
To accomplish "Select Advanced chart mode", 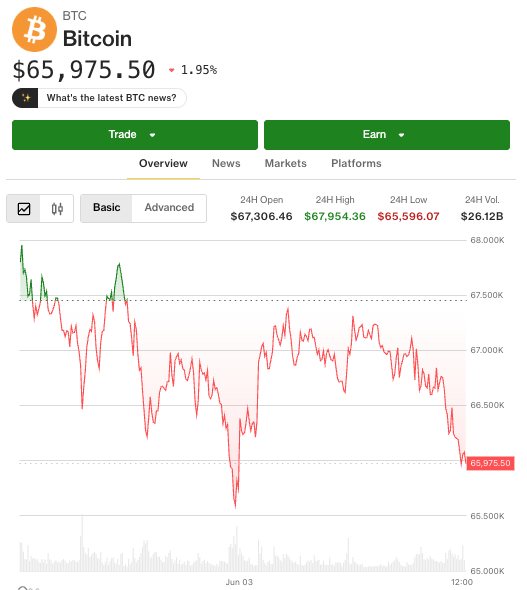I will 169,208.
